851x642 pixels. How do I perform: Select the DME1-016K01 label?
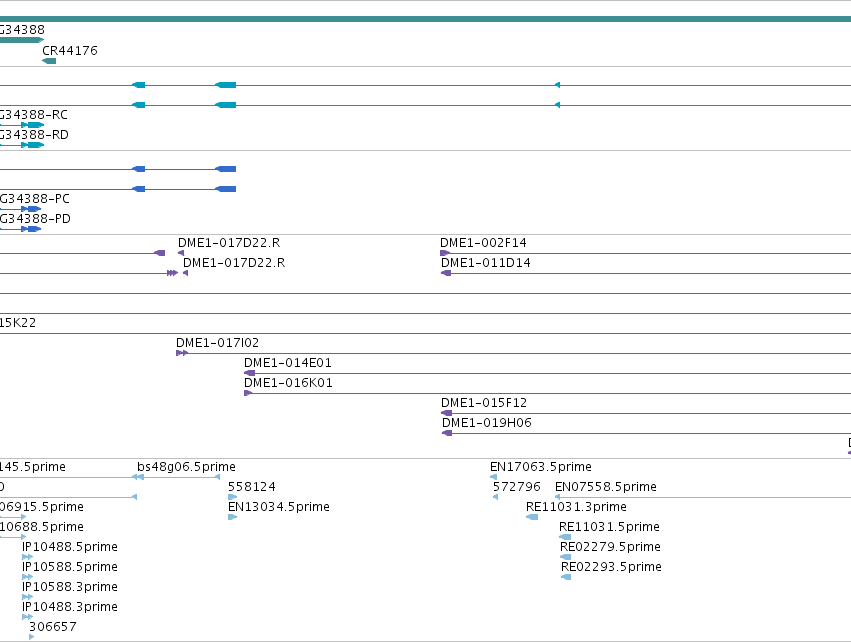click(288, 383)
